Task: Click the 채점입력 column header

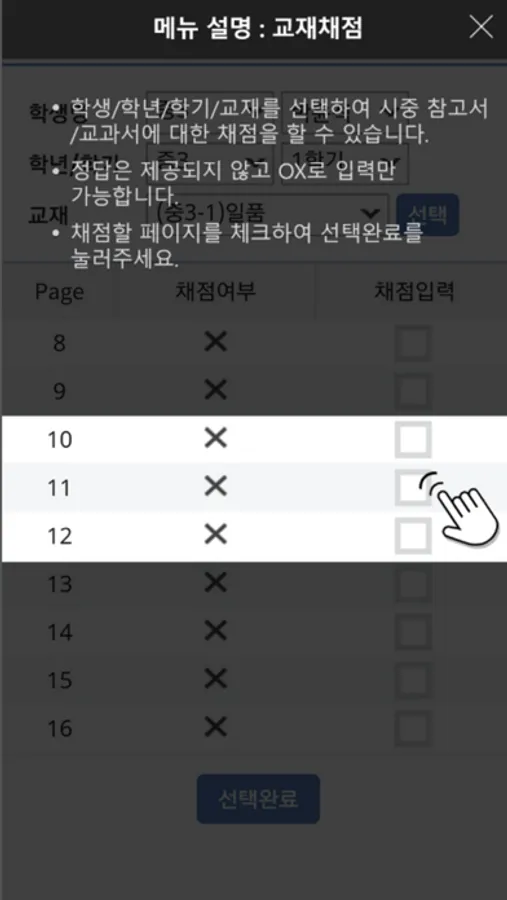Action: point(414,292)
